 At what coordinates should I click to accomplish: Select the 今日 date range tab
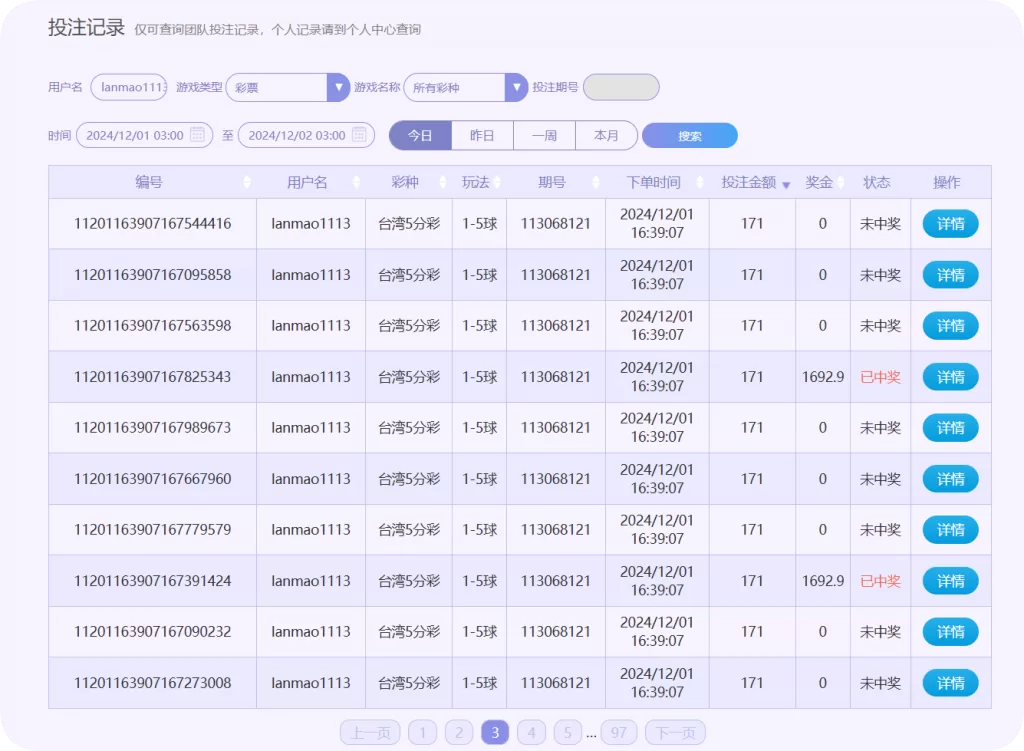(420, 135)
